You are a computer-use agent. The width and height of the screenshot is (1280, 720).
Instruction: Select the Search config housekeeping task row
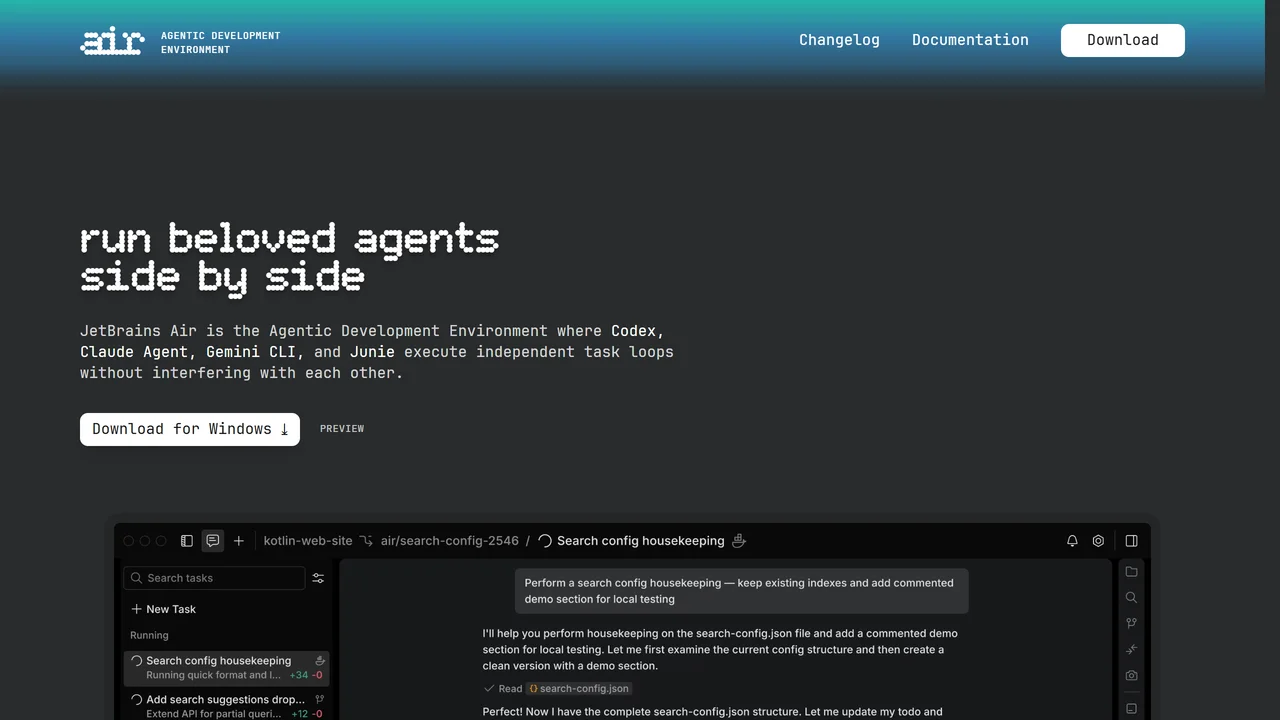click(x=227, y=668)
